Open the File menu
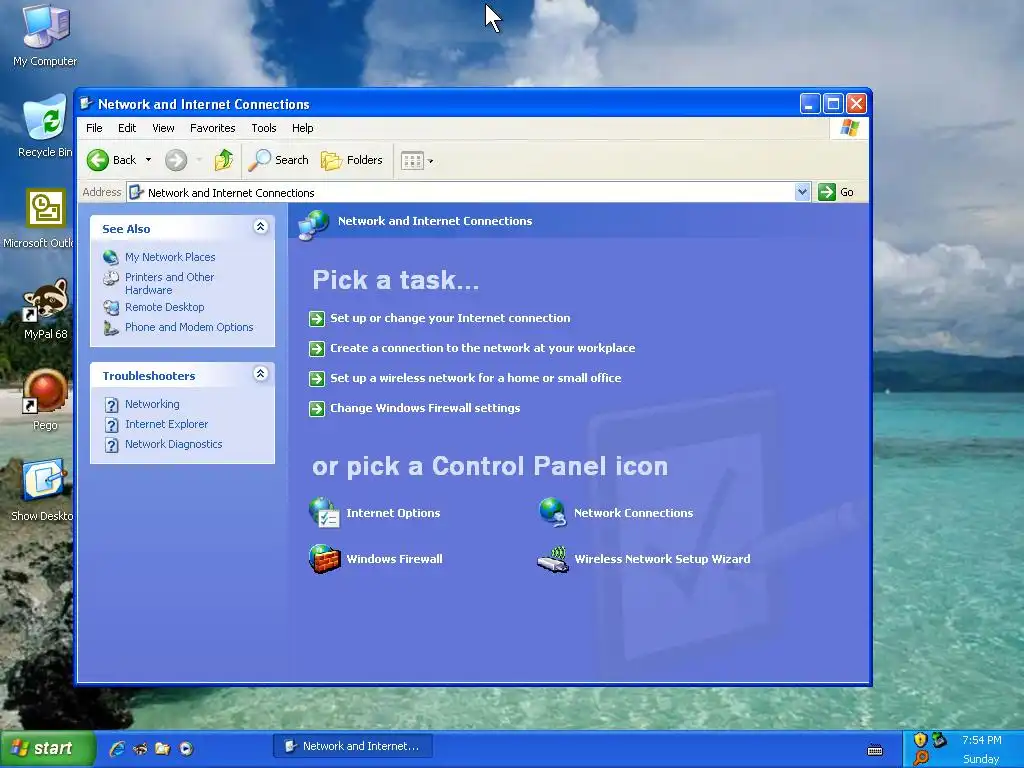 [x=94, y=128]
